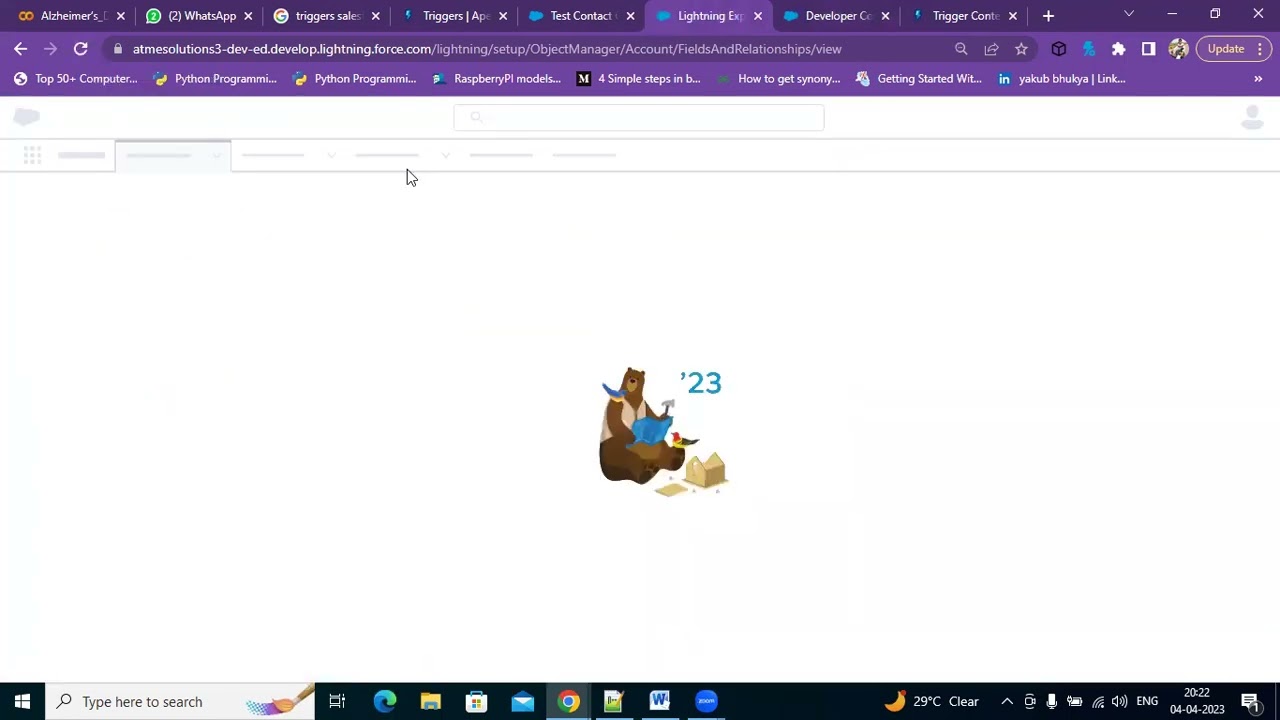Share this page using the share icon
The image size is (1280, 720).
click(x=991, y=49)
